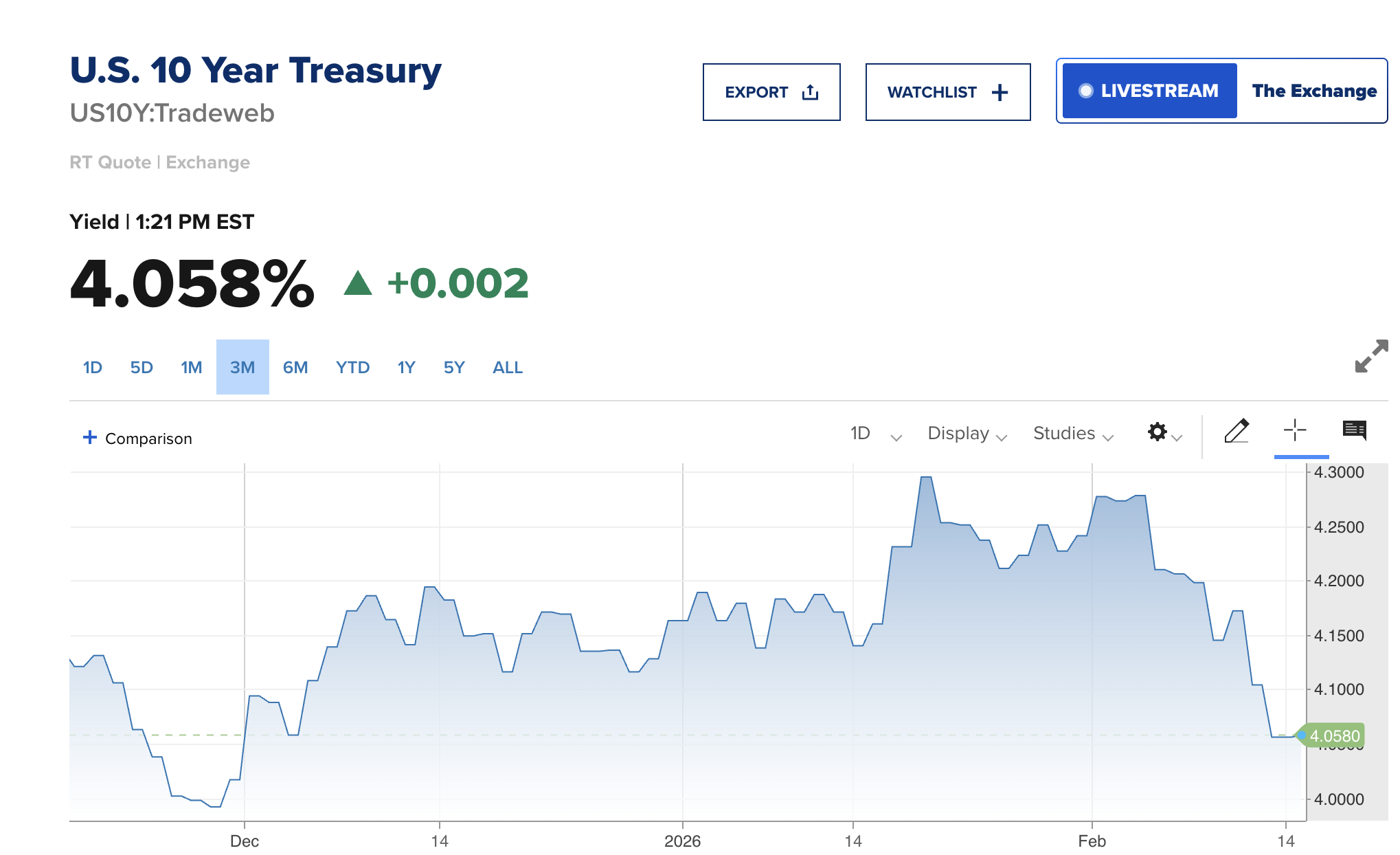Activate the crosshair cursor tool
The image size is (1400, 855).
click(1295, 431)
